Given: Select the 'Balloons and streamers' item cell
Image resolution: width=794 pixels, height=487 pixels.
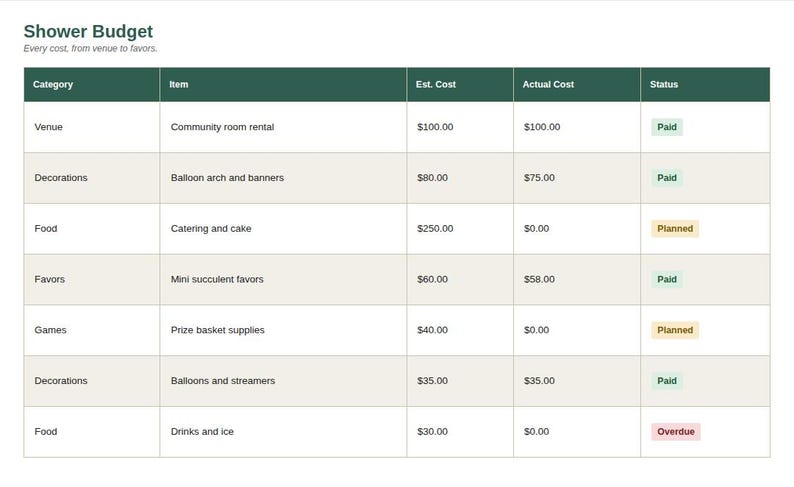Looking at the screenshot, I should pyautogui.click(x=283, y=381).
